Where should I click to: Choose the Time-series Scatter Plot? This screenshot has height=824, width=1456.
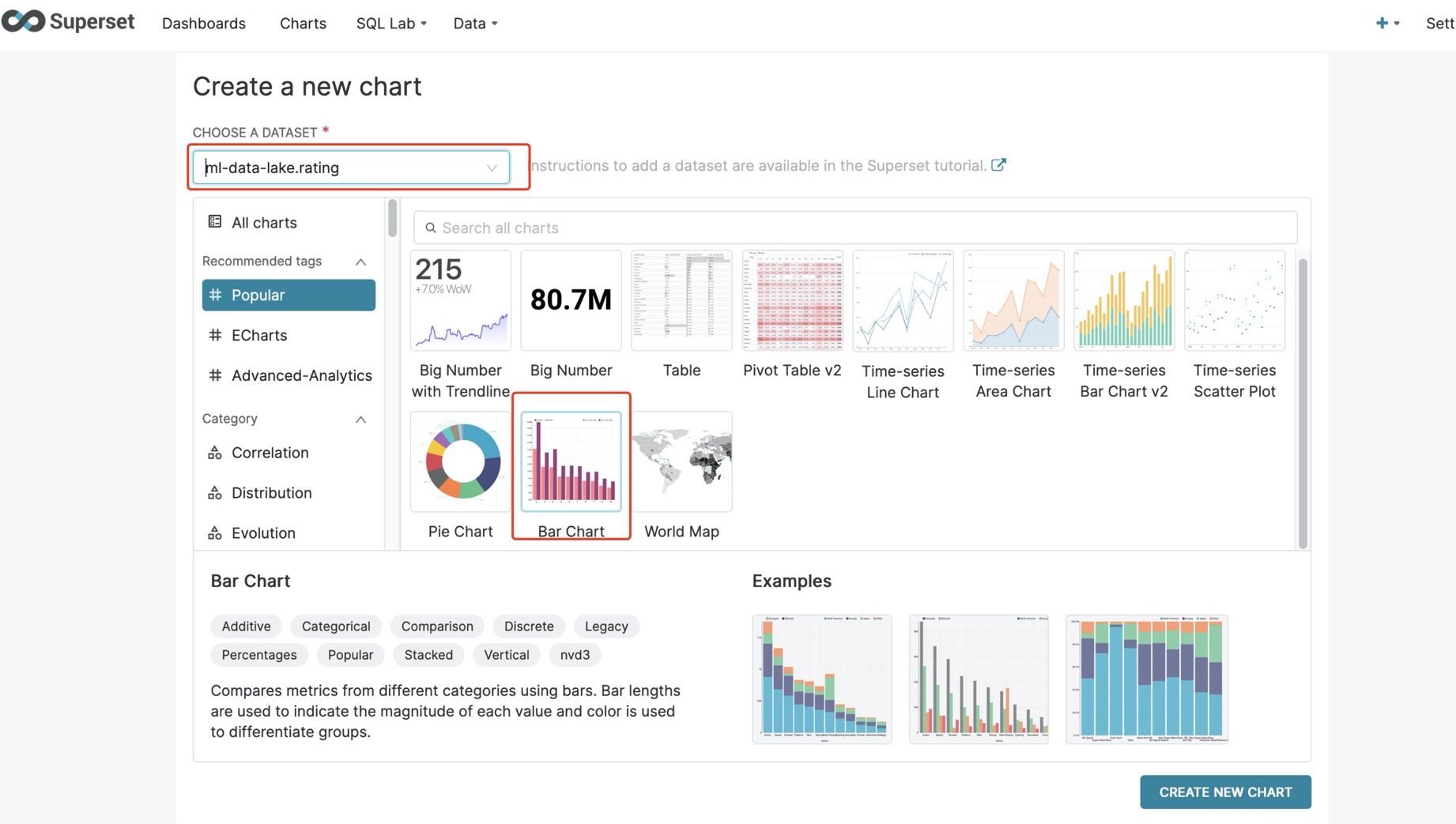pyautogui.click(x=1234, y=302)
